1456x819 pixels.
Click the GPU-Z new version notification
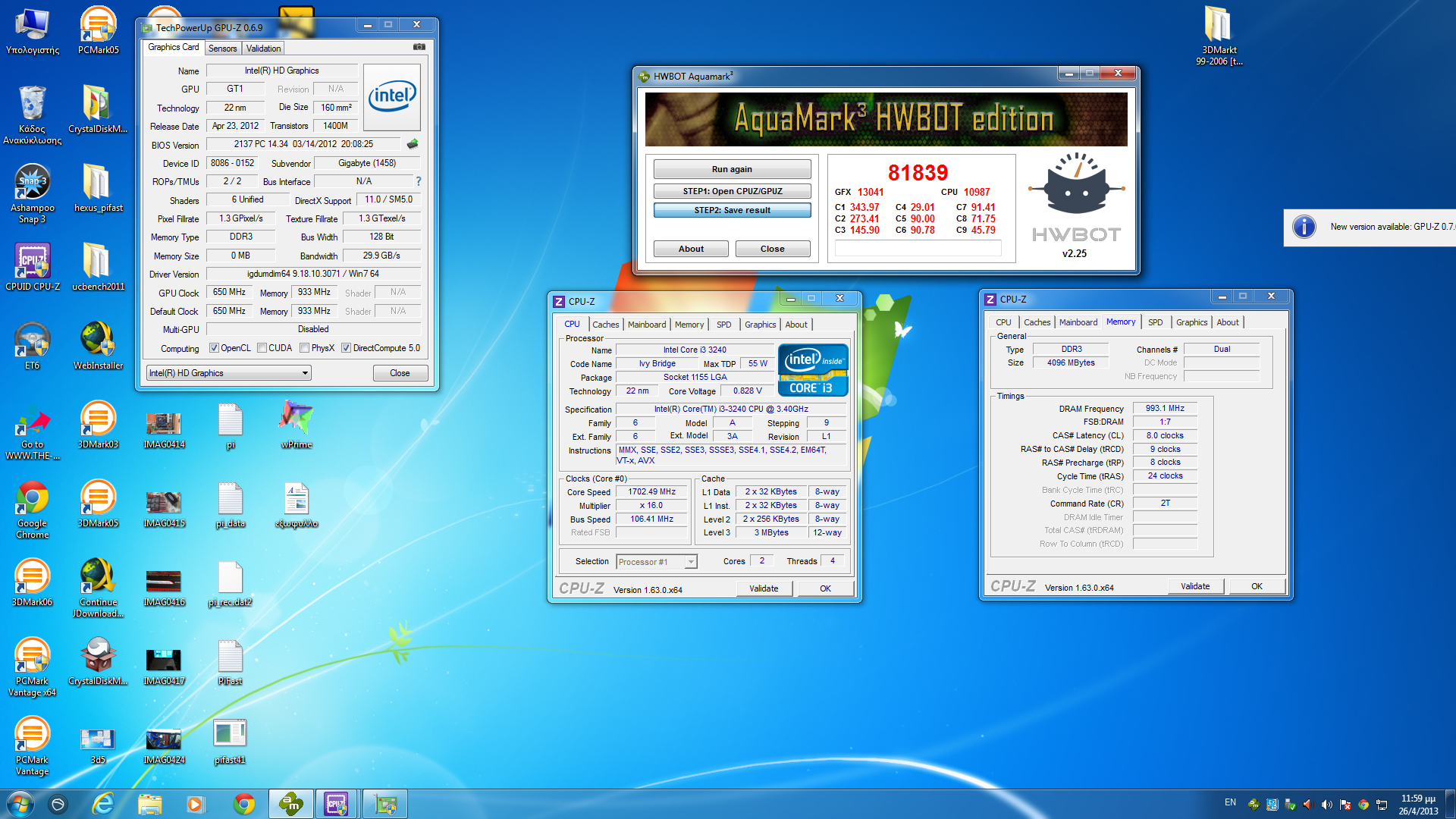[1370, 227]
